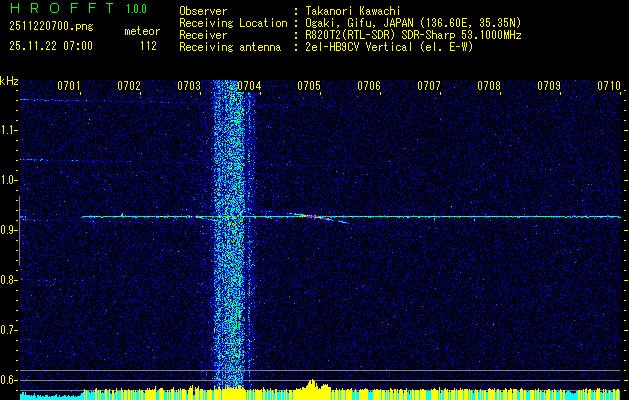Click the 0.7 kHz axis label
Screen dimensions: 629x400
[8, 330]
